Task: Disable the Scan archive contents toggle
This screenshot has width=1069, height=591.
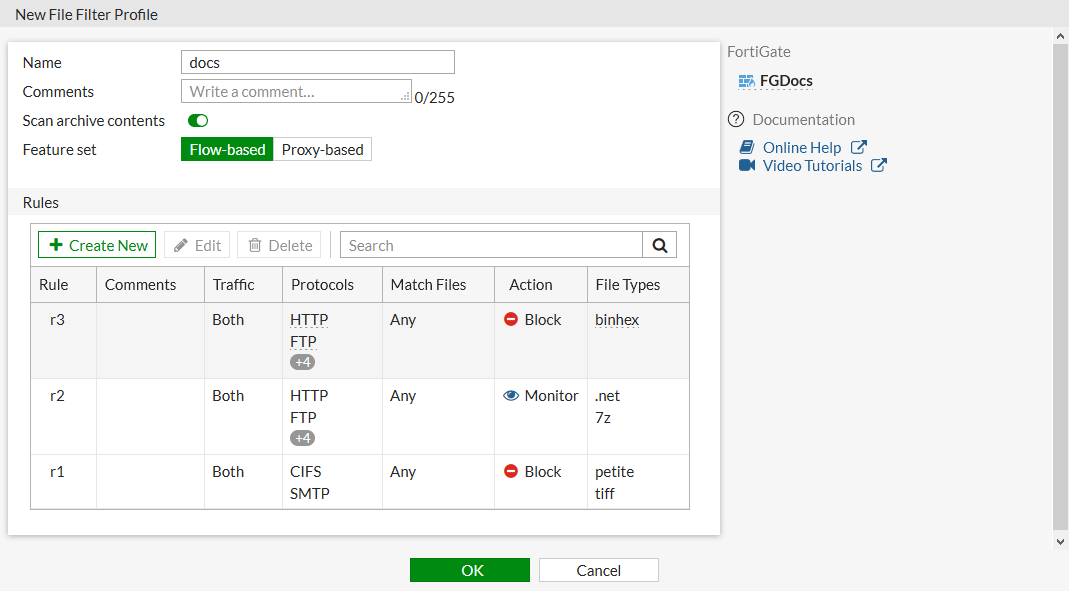Action: tap(197, 120)
